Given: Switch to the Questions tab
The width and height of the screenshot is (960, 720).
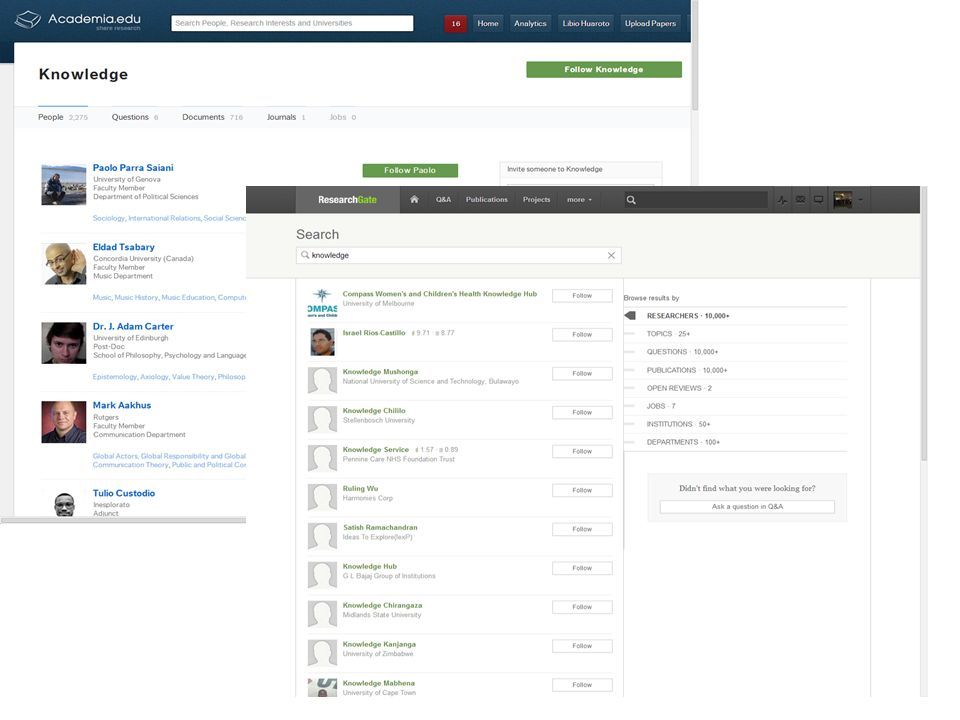Looking at the screenshot, I should click(x=135, y=117).
